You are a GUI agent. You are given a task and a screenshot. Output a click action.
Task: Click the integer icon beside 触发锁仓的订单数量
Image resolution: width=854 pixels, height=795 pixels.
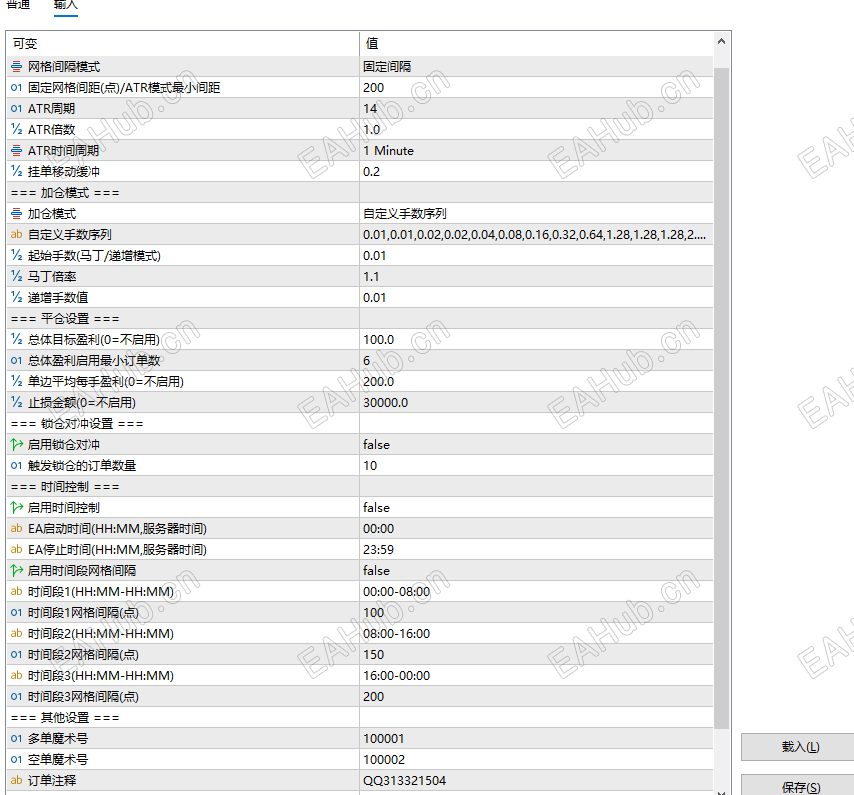click(16, 466)
